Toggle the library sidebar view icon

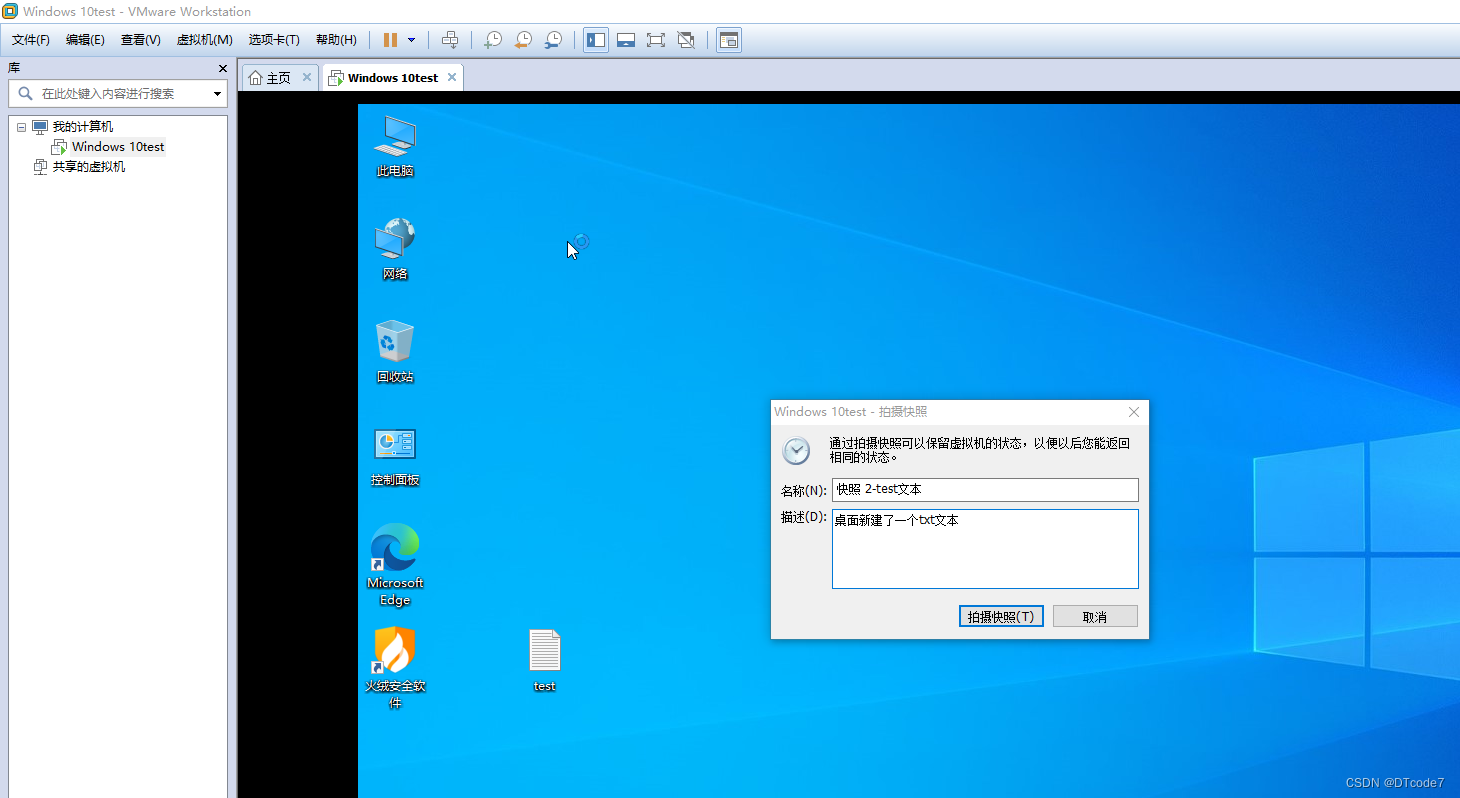(596, 40)
